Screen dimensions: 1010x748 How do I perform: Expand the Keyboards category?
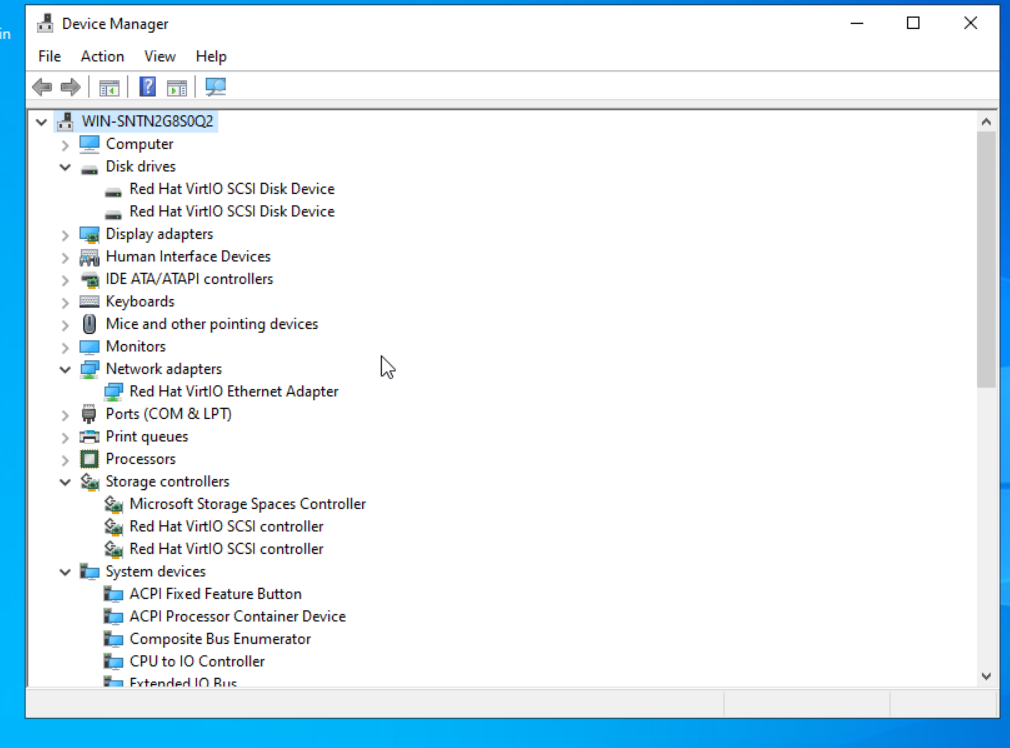point(65,302)
